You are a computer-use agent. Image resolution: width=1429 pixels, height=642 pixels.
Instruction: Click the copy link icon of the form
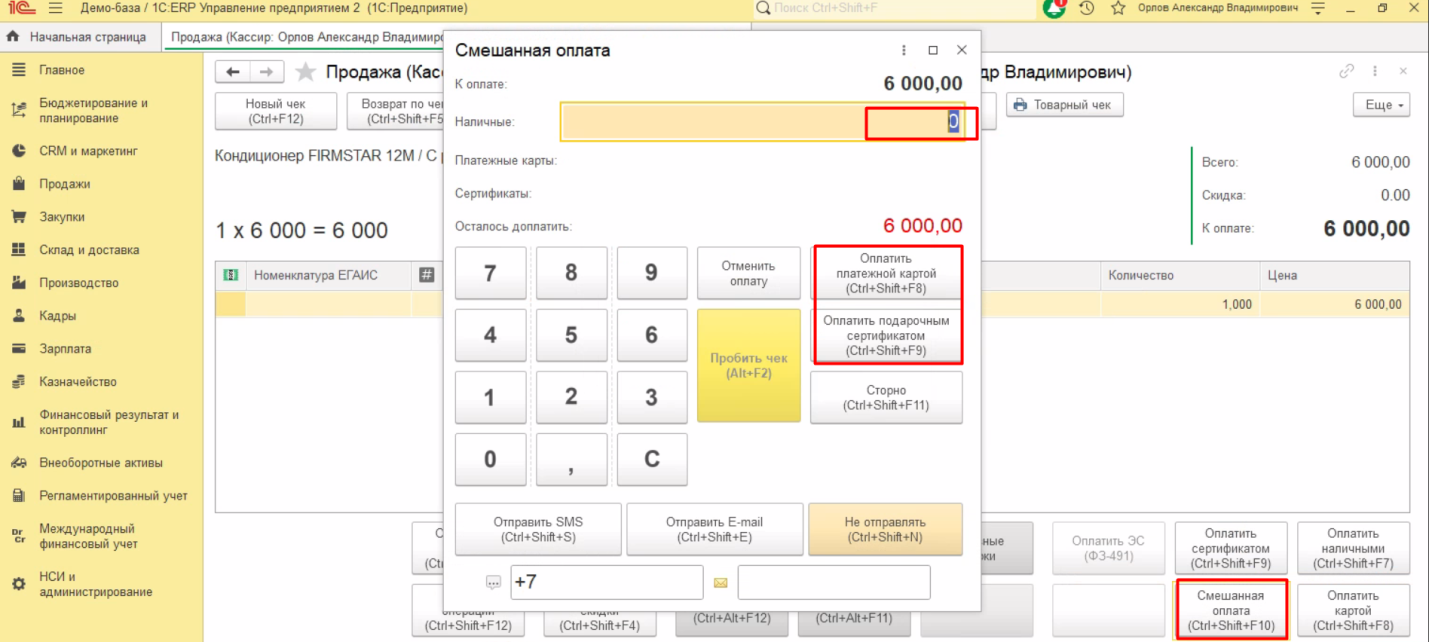(1347, 72)
